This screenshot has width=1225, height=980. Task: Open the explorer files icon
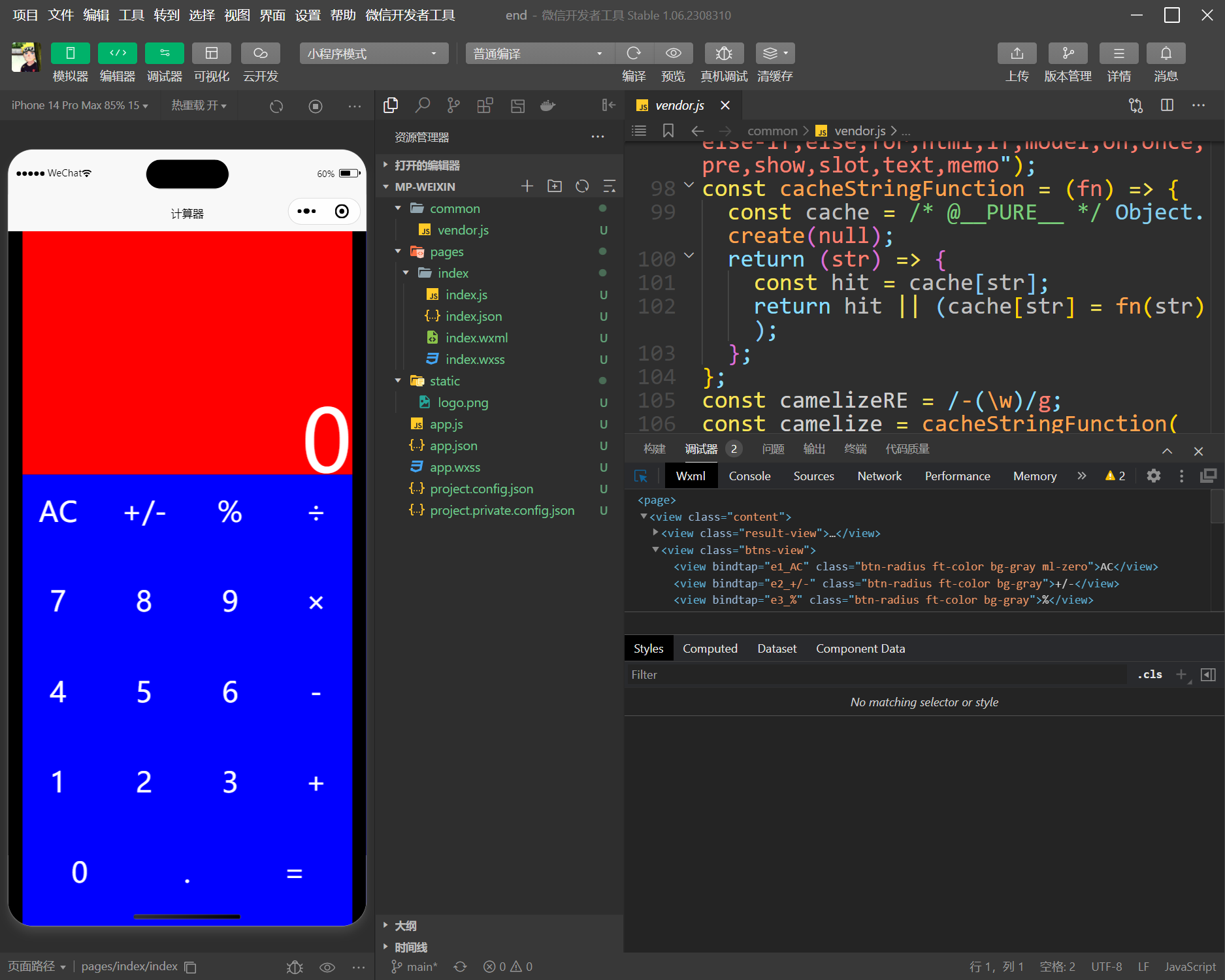point(391,105)
